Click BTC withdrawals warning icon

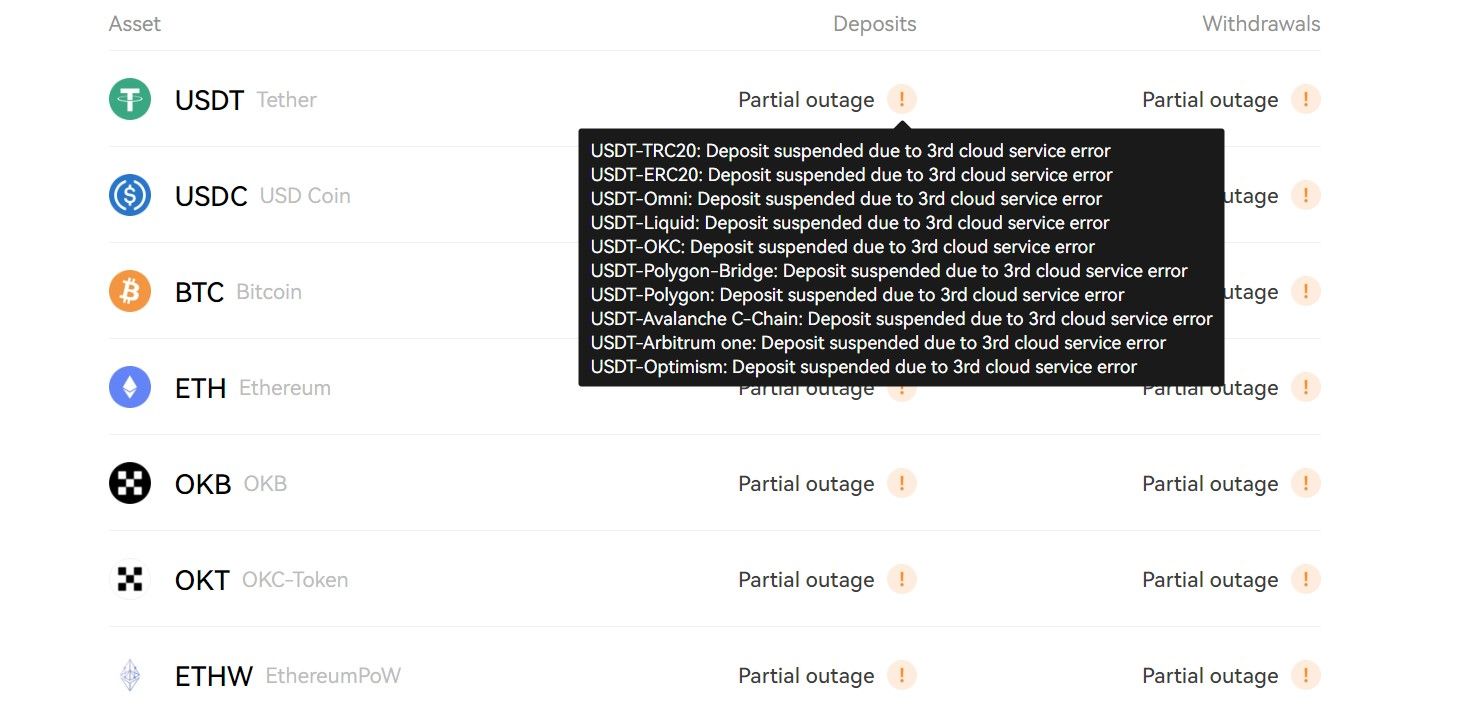[1305, 291]
